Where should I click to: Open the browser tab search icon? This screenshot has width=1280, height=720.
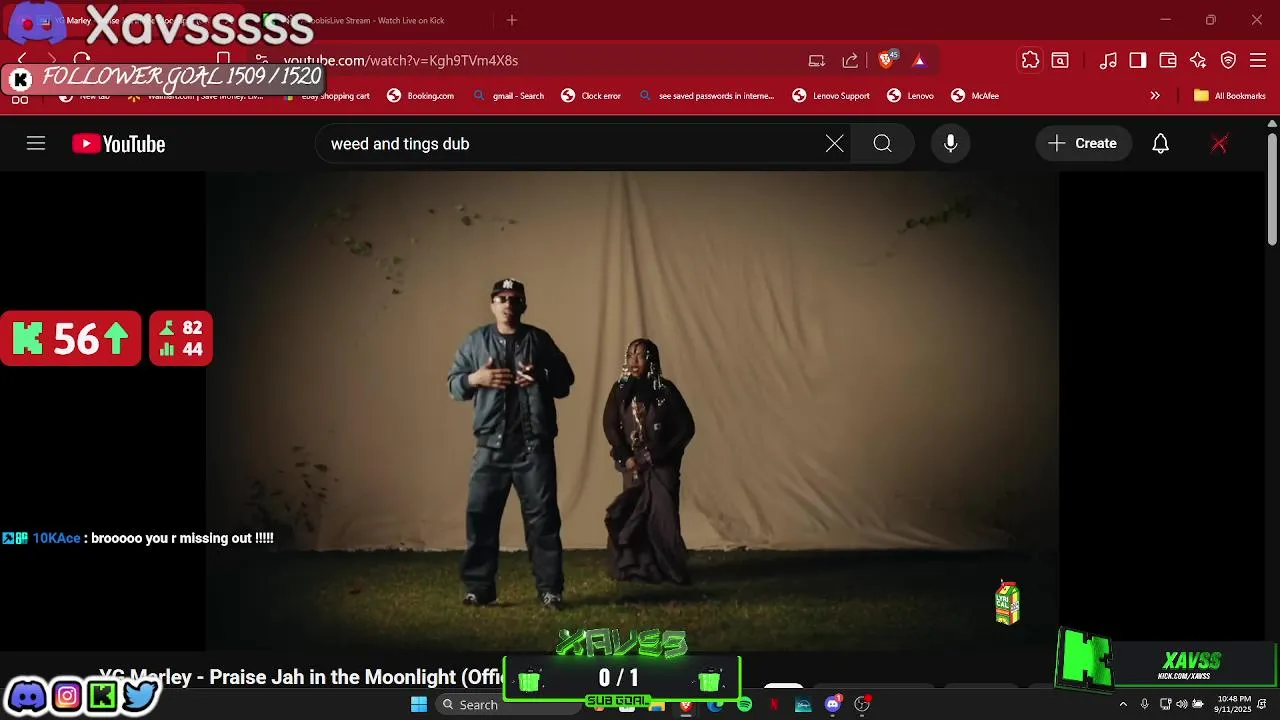pos(1060,61)
